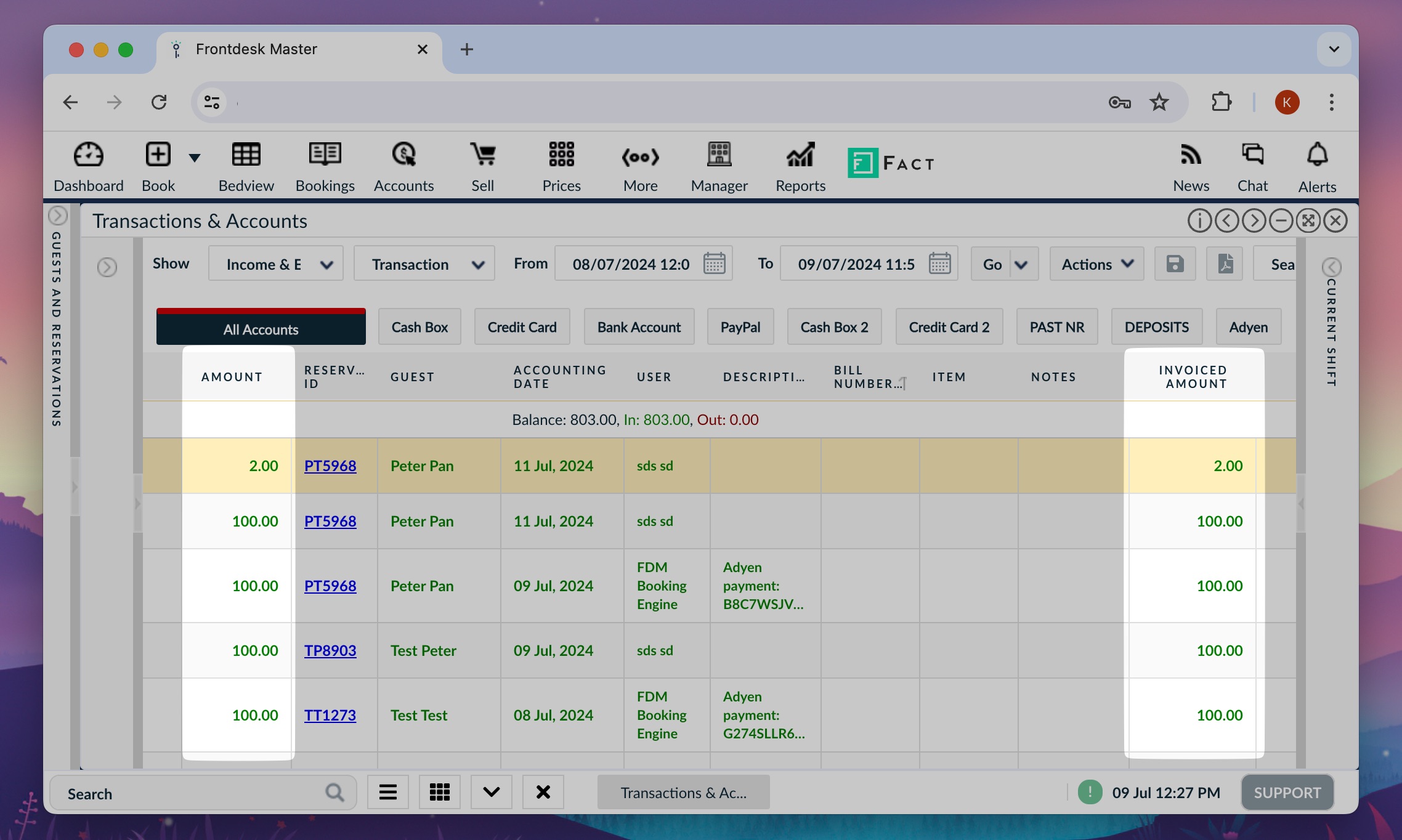Expand the Current Shift side panel
The height and width of the screenshot is (840, 1402).
1331,267
